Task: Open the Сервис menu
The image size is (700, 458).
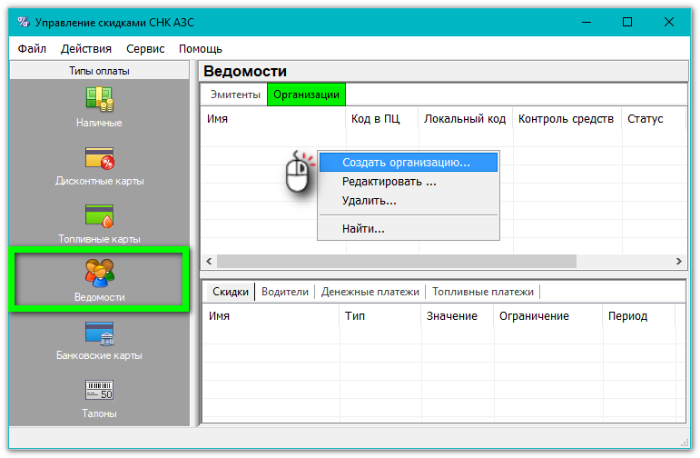Action: pyautogui.click(x=146, y=49)
